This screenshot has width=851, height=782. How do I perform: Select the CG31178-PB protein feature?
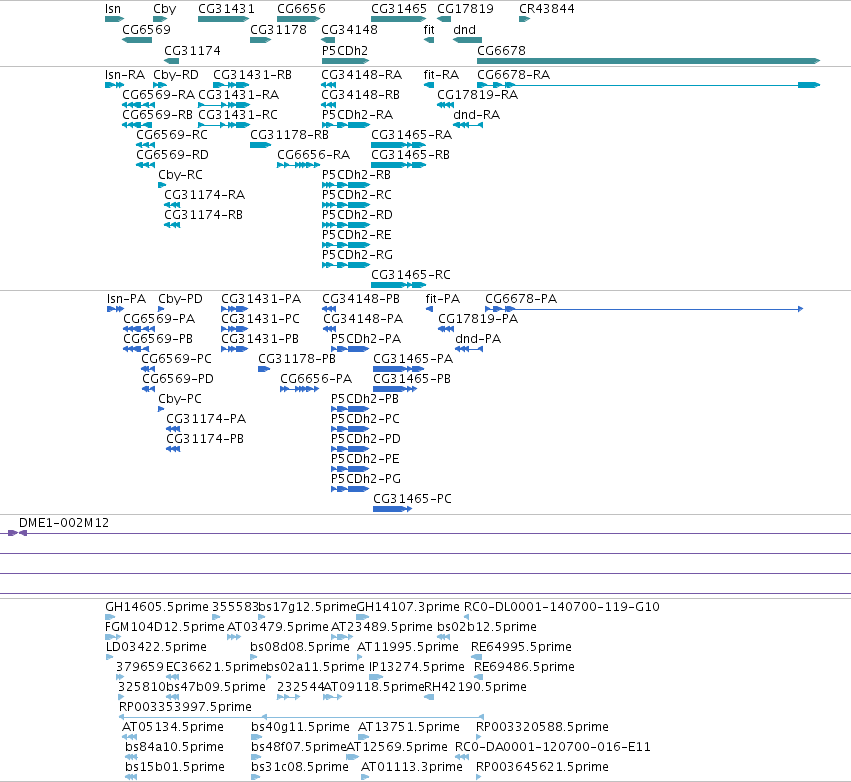pyautogui.click(x=264, y=369)
